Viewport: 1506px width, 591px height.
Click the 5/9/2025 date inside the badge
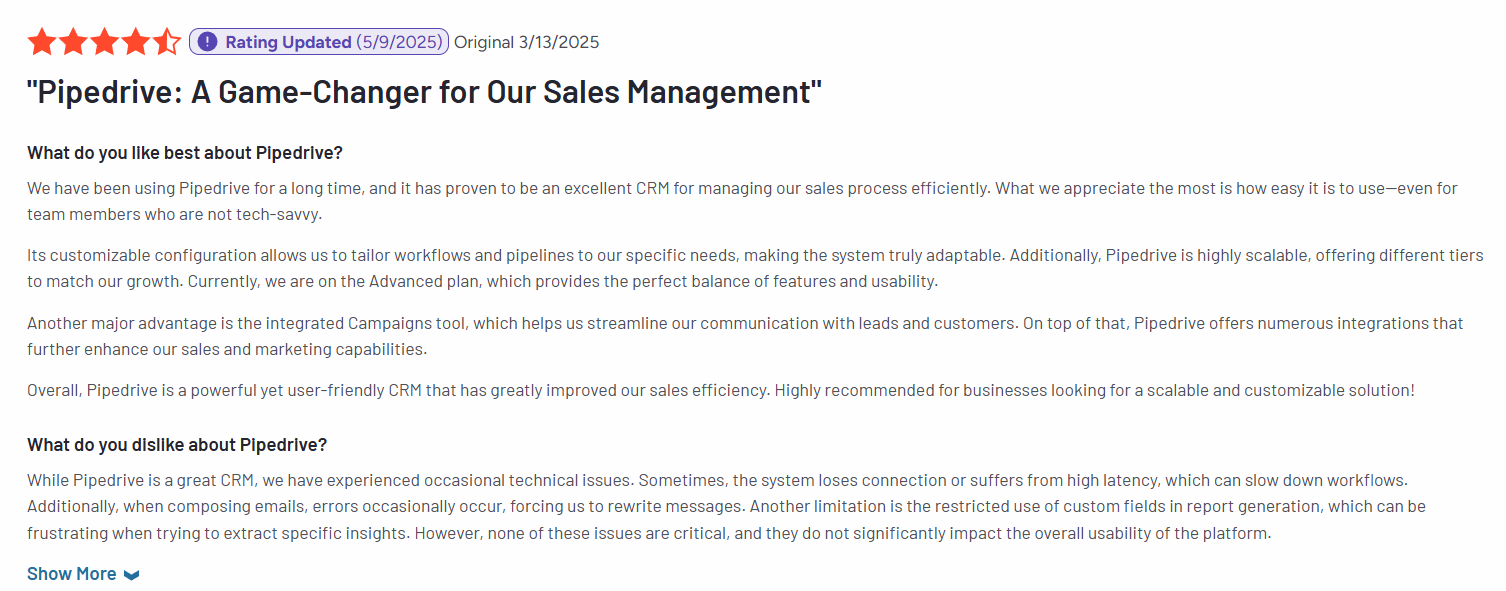(x=399, y=42)
